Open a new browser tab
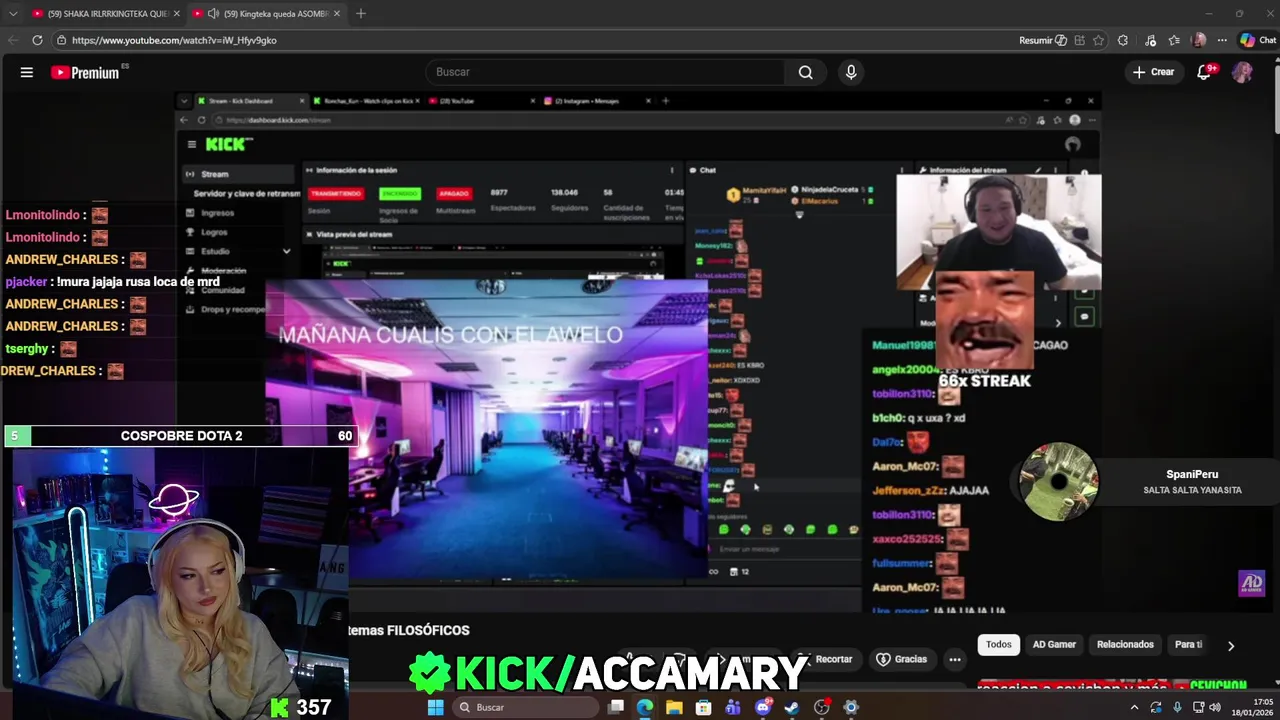 360,13
